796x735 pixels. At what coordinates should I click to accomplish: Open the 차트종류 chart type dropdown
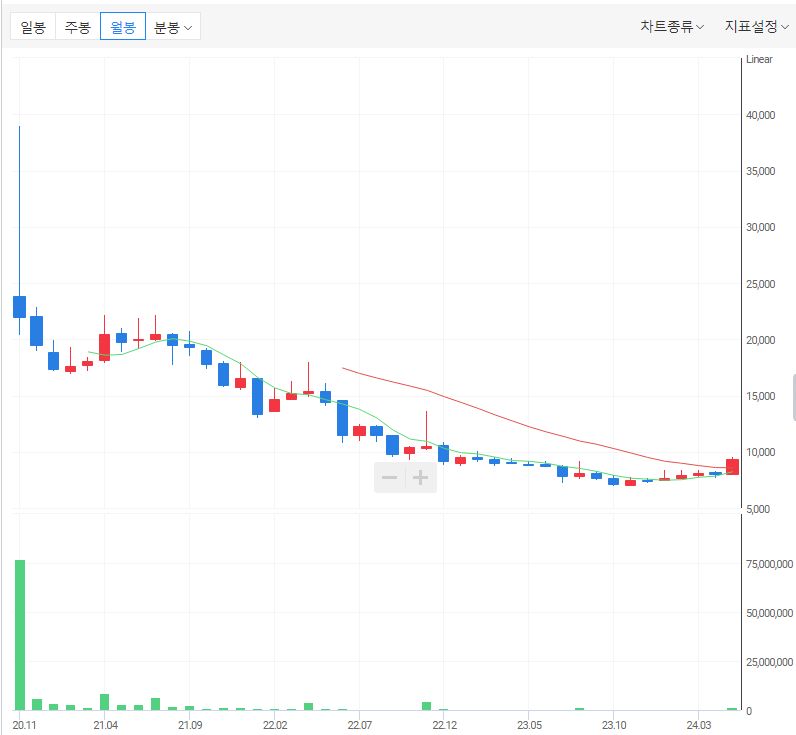tap(672, 26)
